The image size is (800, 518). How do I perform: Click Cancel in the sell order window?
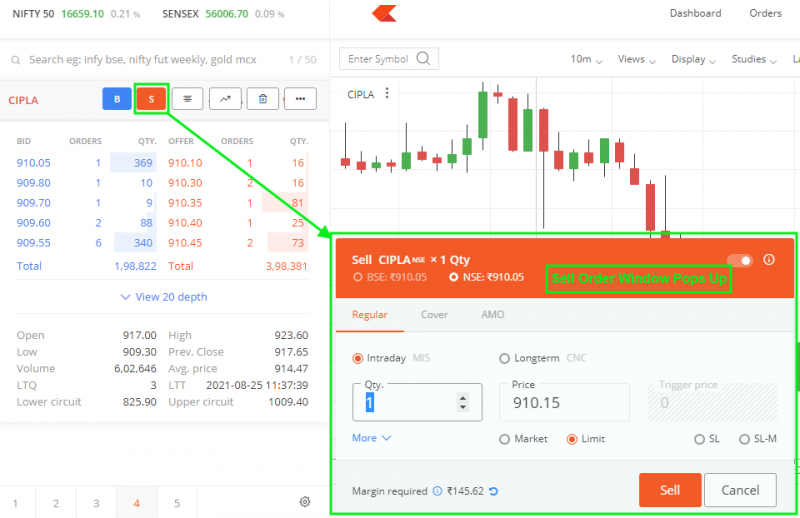click(x=740, y=490)
